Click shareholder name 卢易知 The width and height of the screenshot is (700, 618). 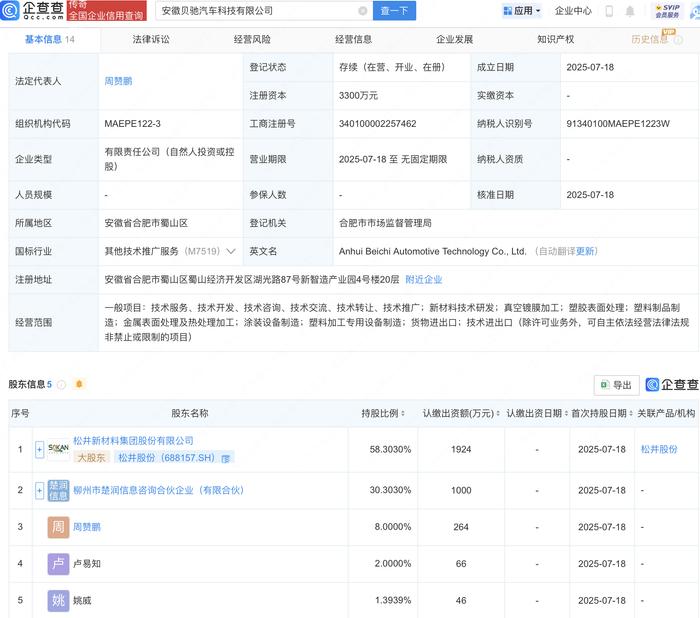tap(87, 564)
